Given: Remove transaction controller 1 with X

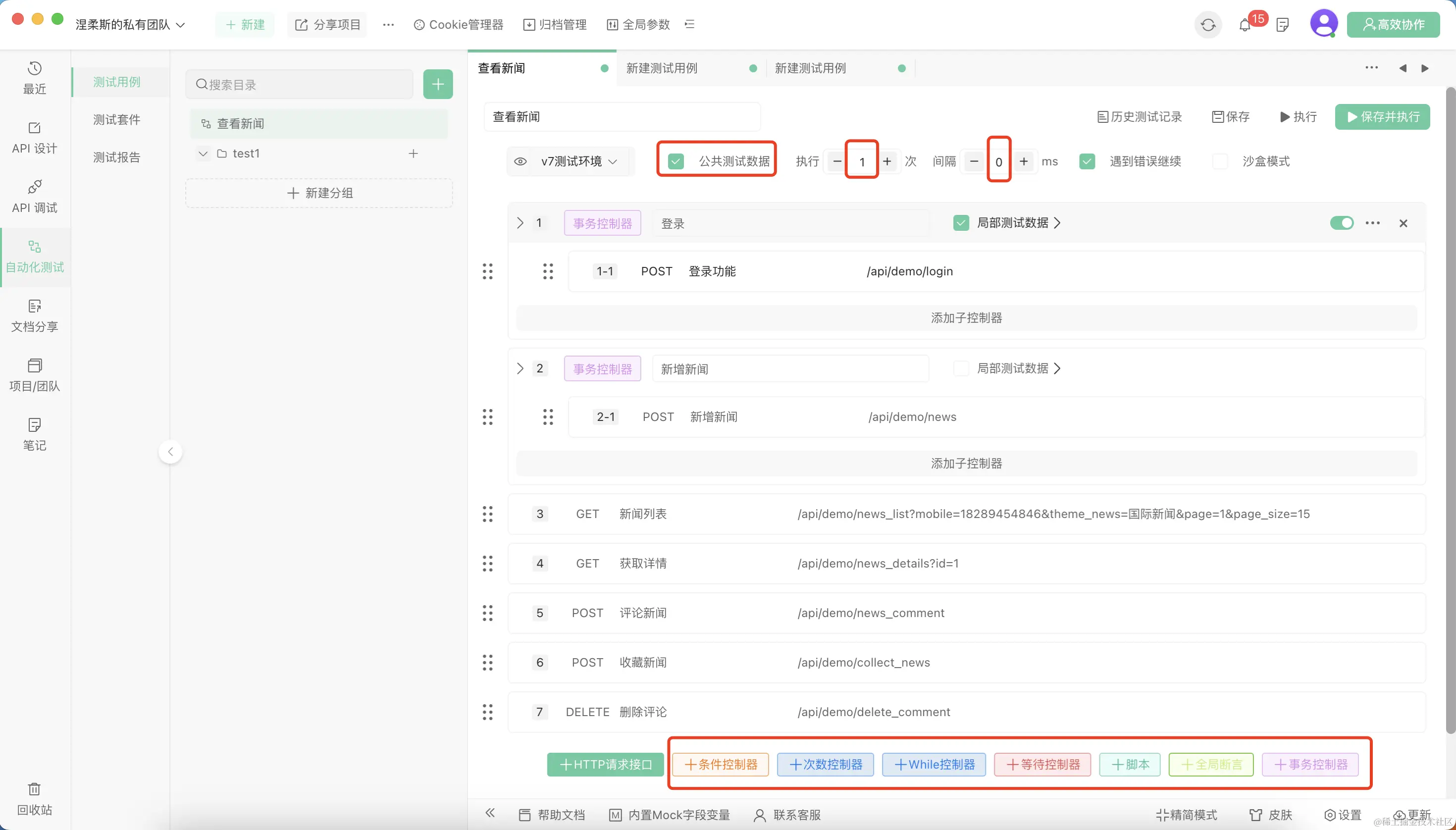Looking at the screenshot, I should pyautogui.click(x=1404, y=223).
